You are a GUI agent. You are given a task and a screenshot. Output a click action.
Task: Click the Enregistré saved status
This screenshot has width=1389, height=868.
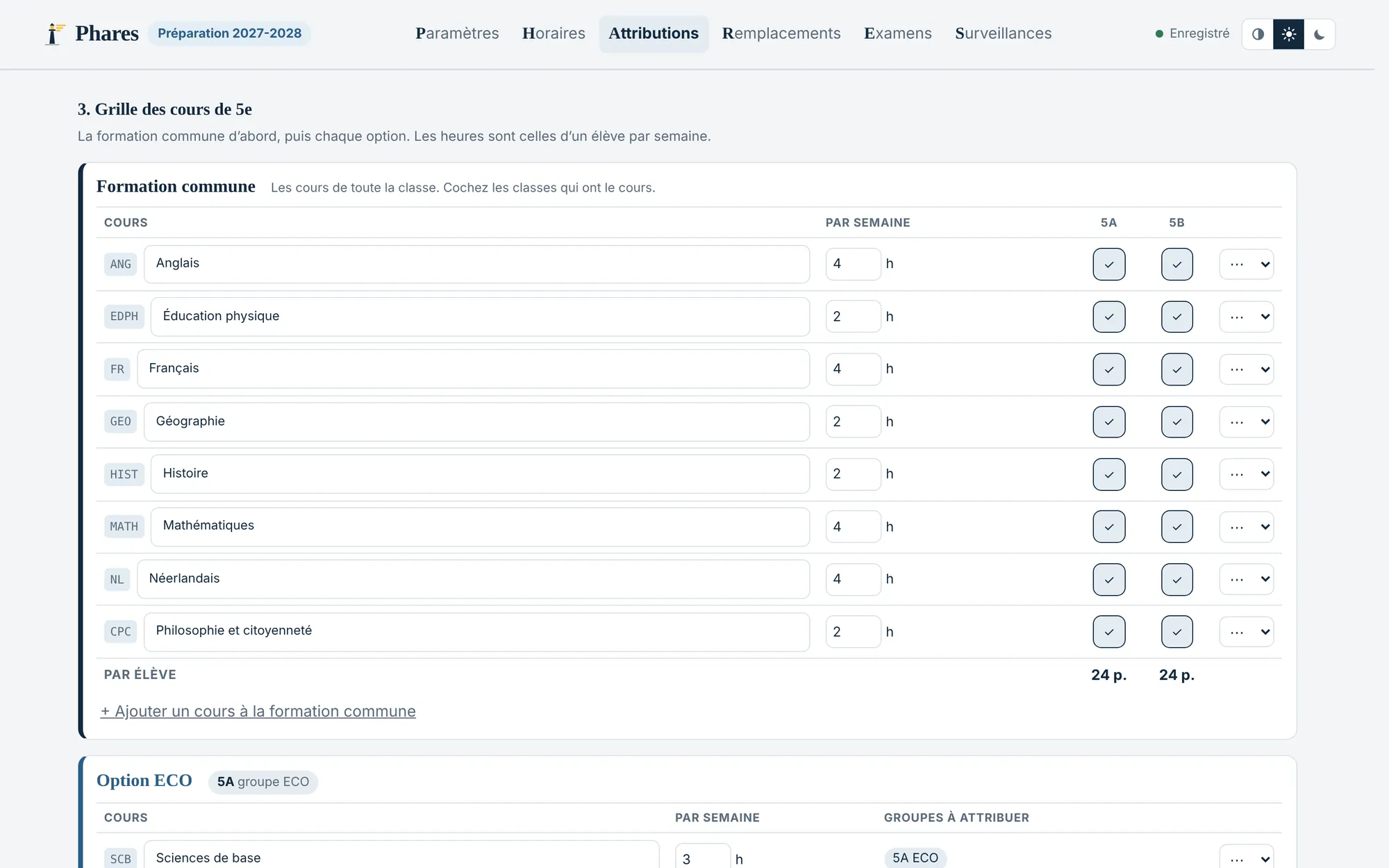point(1192,33)
